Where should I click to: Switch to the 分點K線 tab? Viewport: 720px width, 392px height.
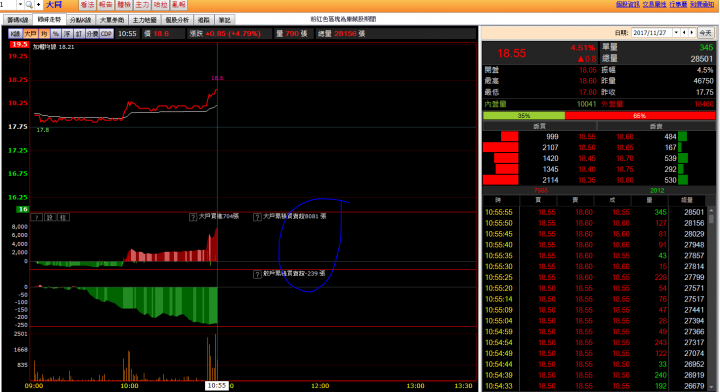point(80,20)
